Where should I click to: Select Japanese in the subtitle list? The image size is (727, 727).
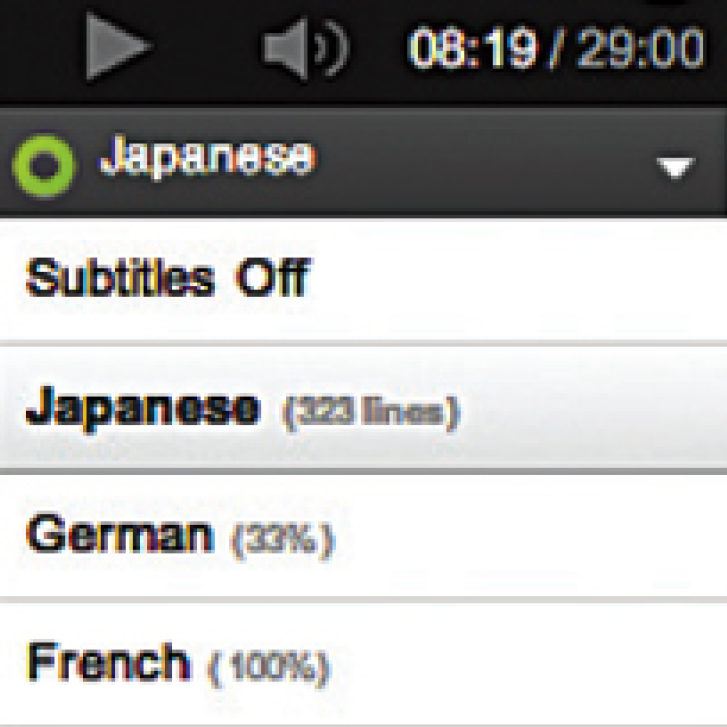(x=142, y=409)
